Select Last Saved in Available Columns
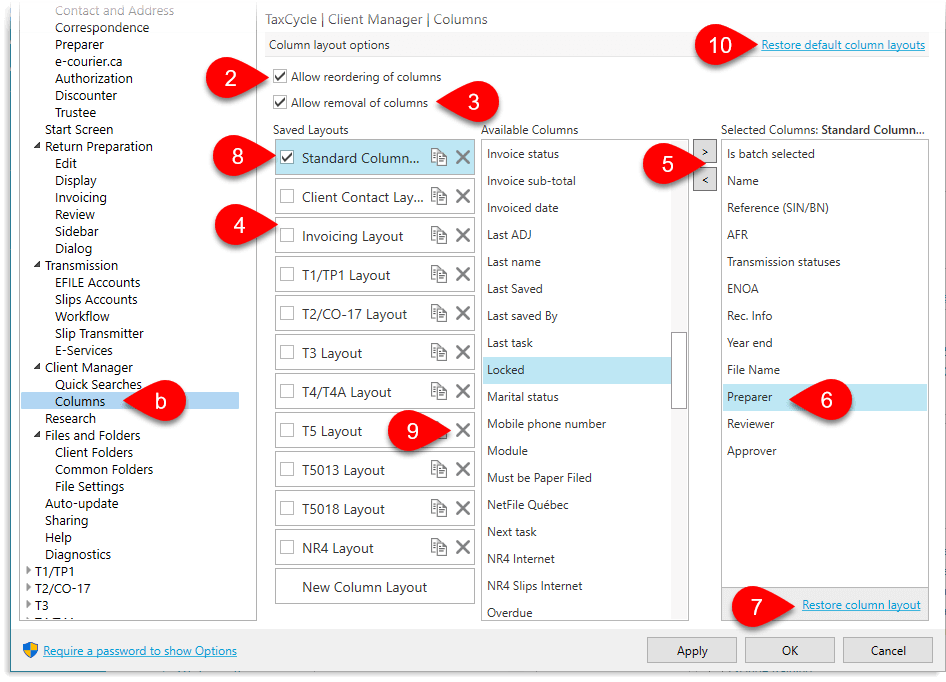Image resolution: width=946 pixels, height=682 pixels. 577,288
